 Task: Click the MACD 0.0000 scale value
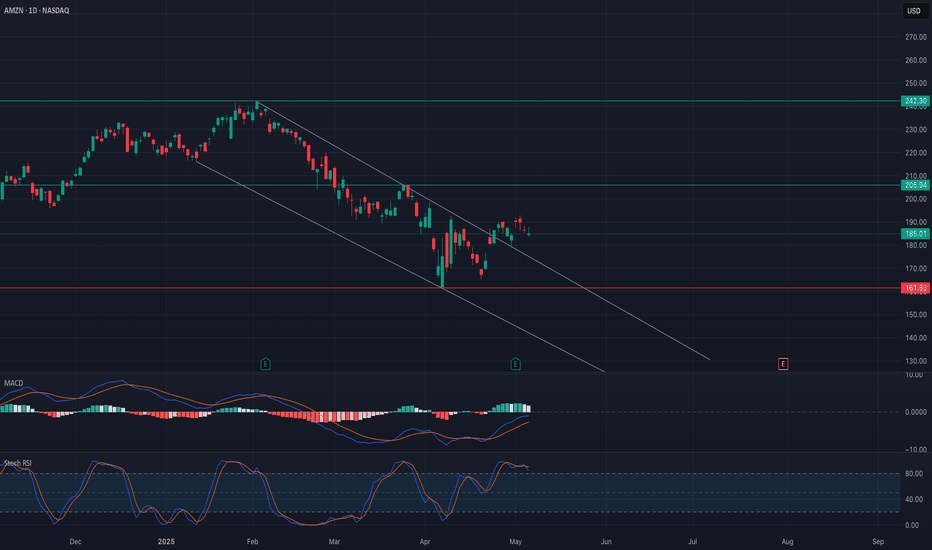point(915,412)
